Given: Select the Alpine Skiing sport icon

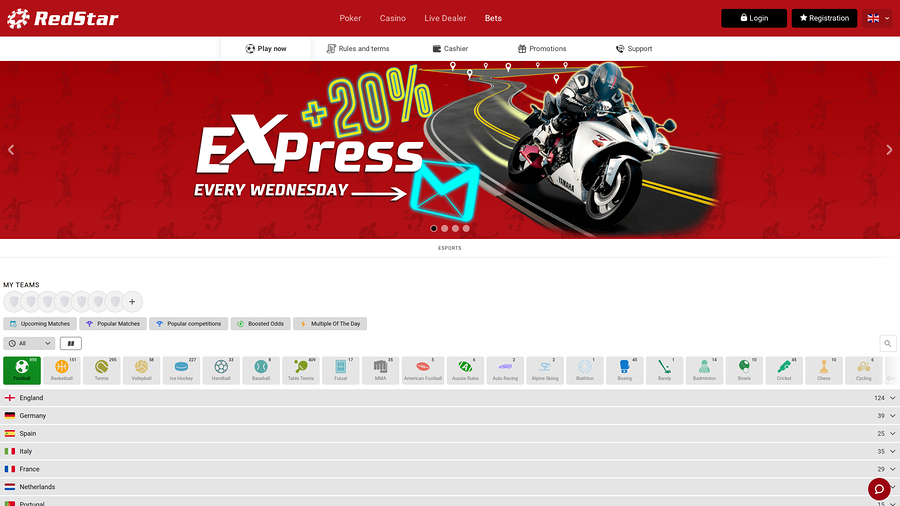Looking at the screenshot, I should click(545, 370).
